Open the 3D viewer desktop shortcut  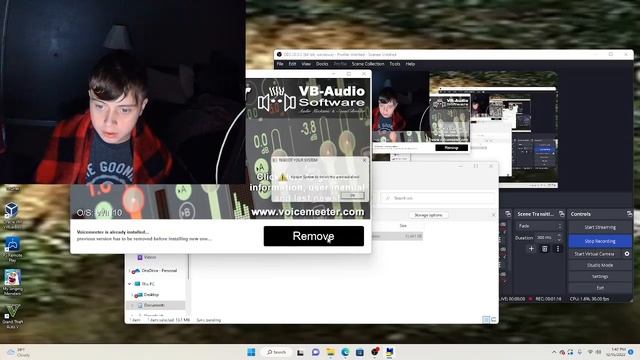12,215
